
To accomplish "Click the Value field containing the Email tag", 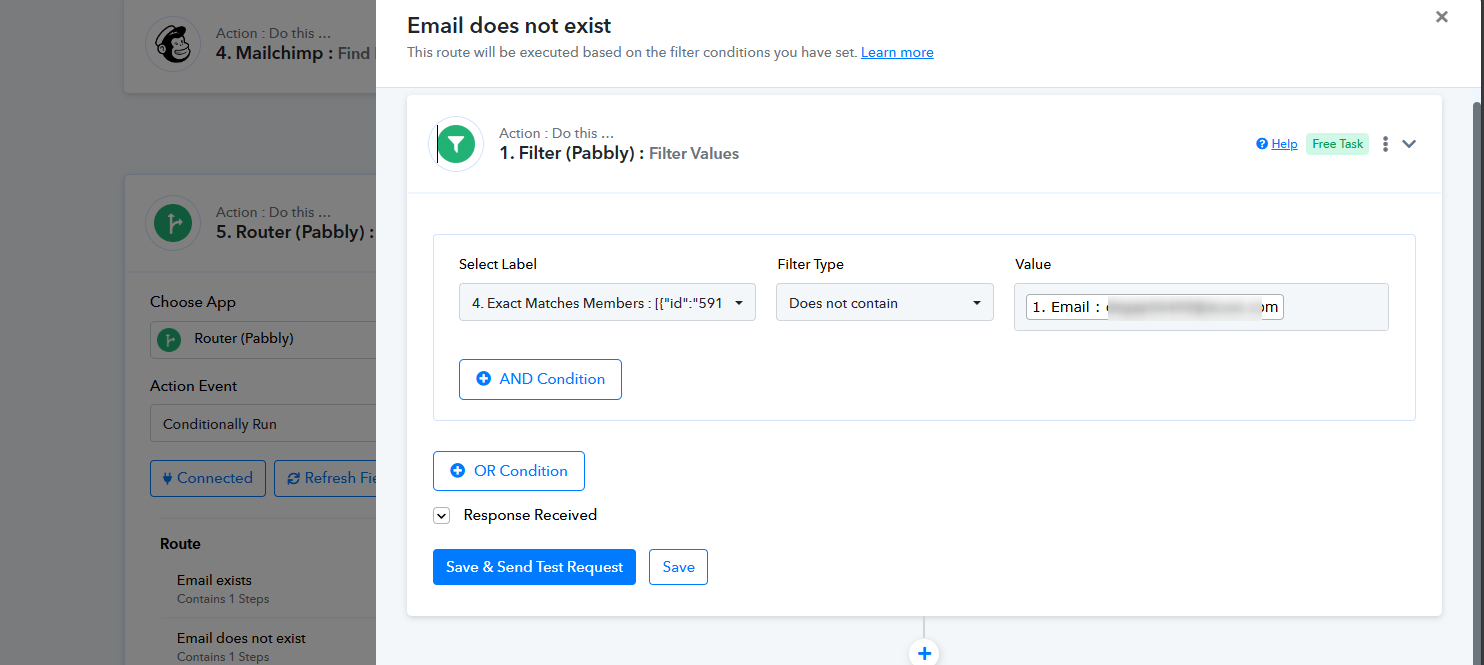I will tap(1201, 307).
